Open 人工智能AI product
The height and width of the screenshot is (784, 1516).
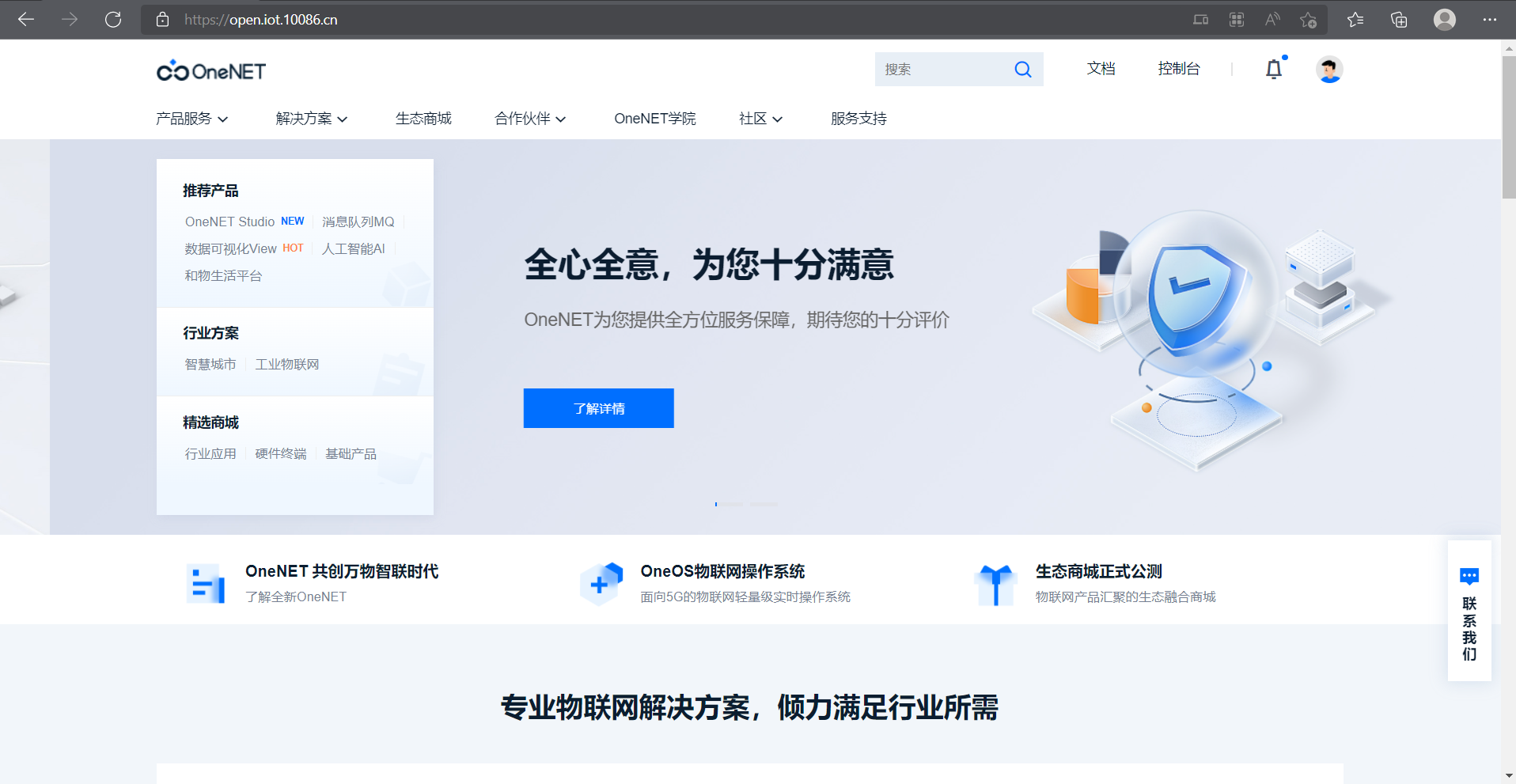tap(353, 248)
